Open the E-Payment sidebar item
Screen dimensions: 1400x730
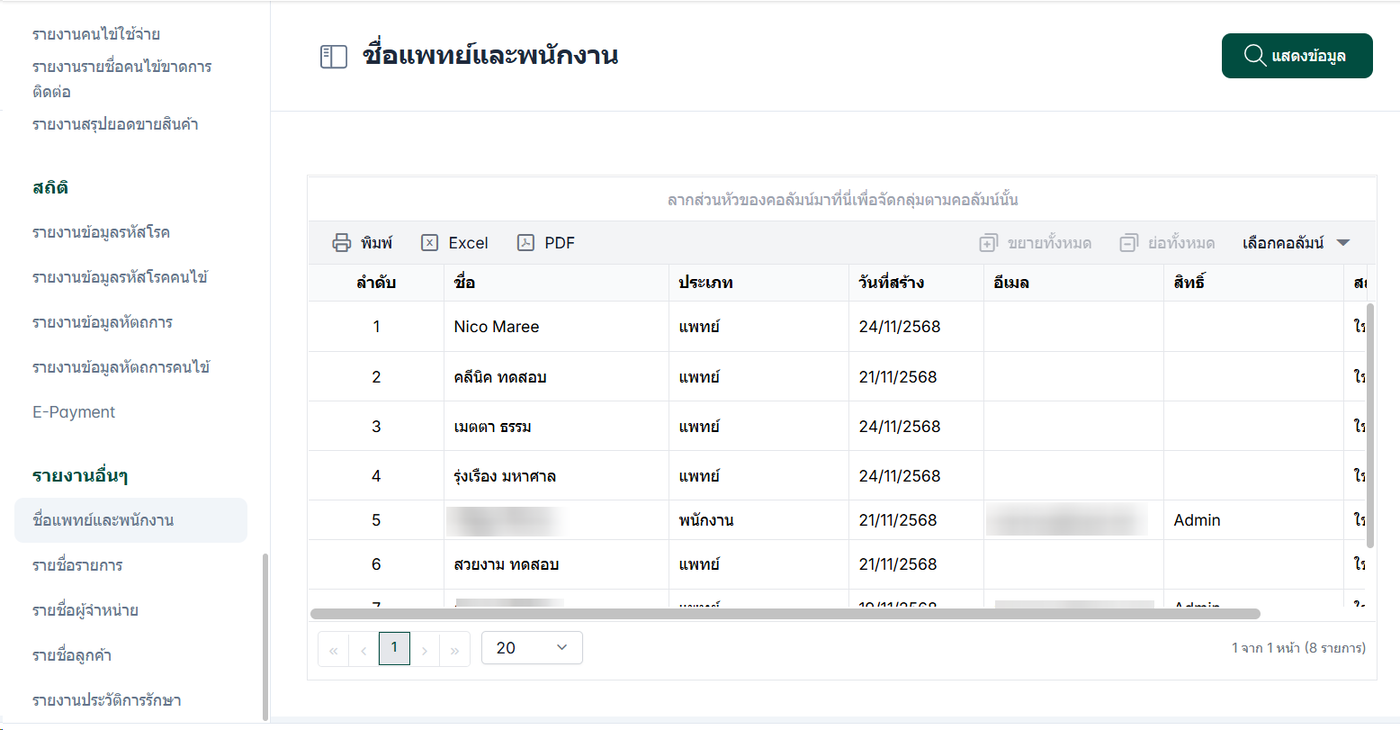(73, 412)
